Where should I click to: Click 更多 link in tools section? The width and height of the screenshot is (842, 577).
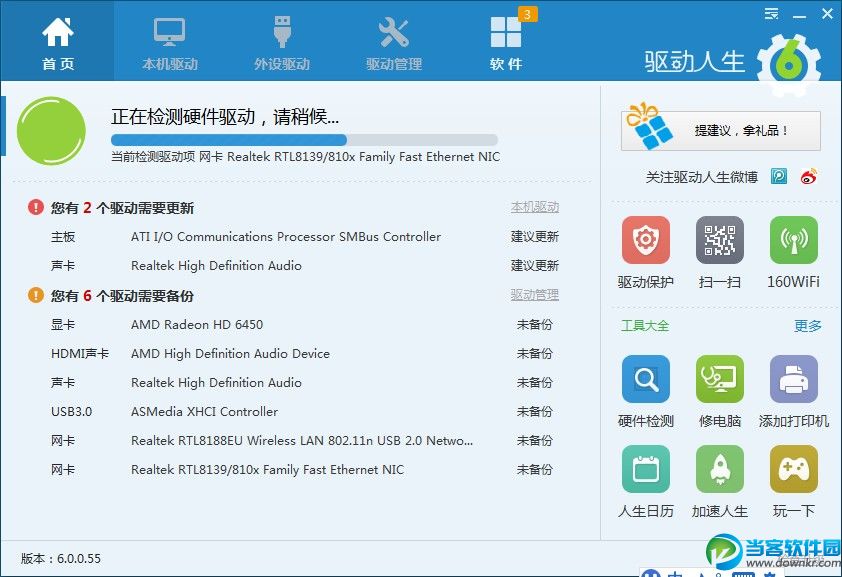(x=808, y=326)
